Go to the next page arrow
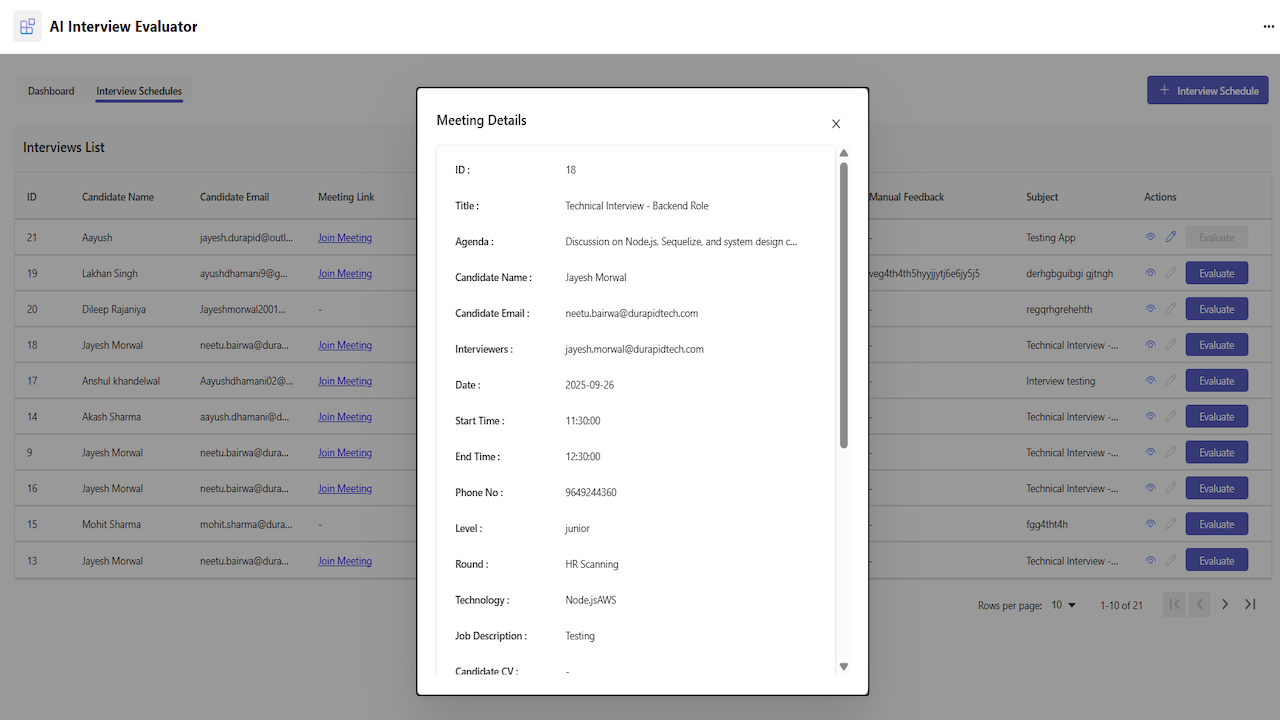This screenshot has width=1280, height=720. (1225, 604)
